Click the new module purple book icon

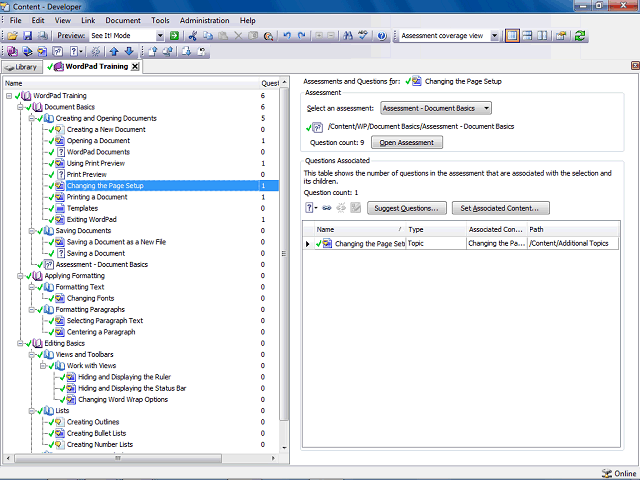point(12,51)
